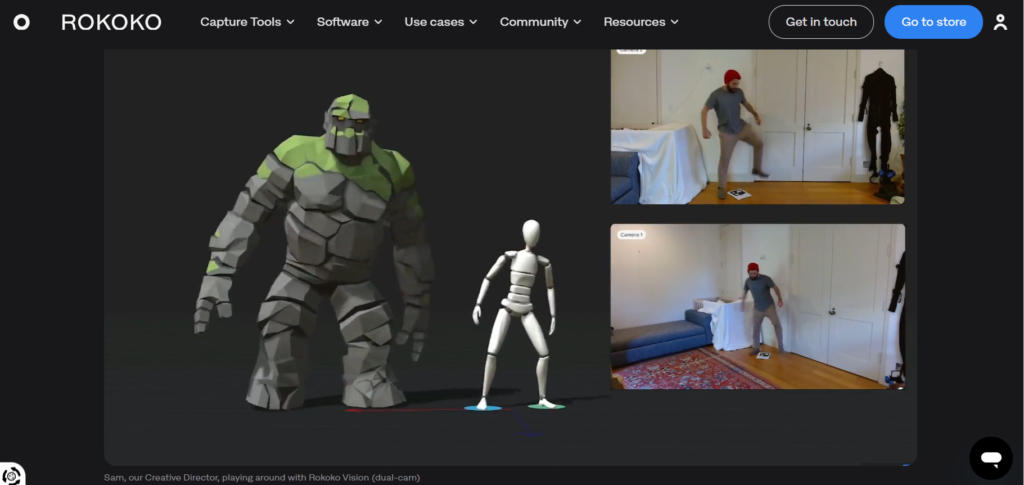1024x485 pixels.
Task: Click the Rokoko circle logo icon
Action: 21,22
